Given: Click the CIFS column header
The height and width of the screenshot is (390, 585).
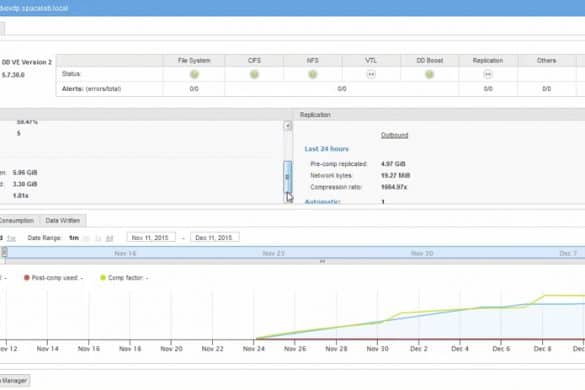Looking at the screenshot, I should tap(254, 60).
